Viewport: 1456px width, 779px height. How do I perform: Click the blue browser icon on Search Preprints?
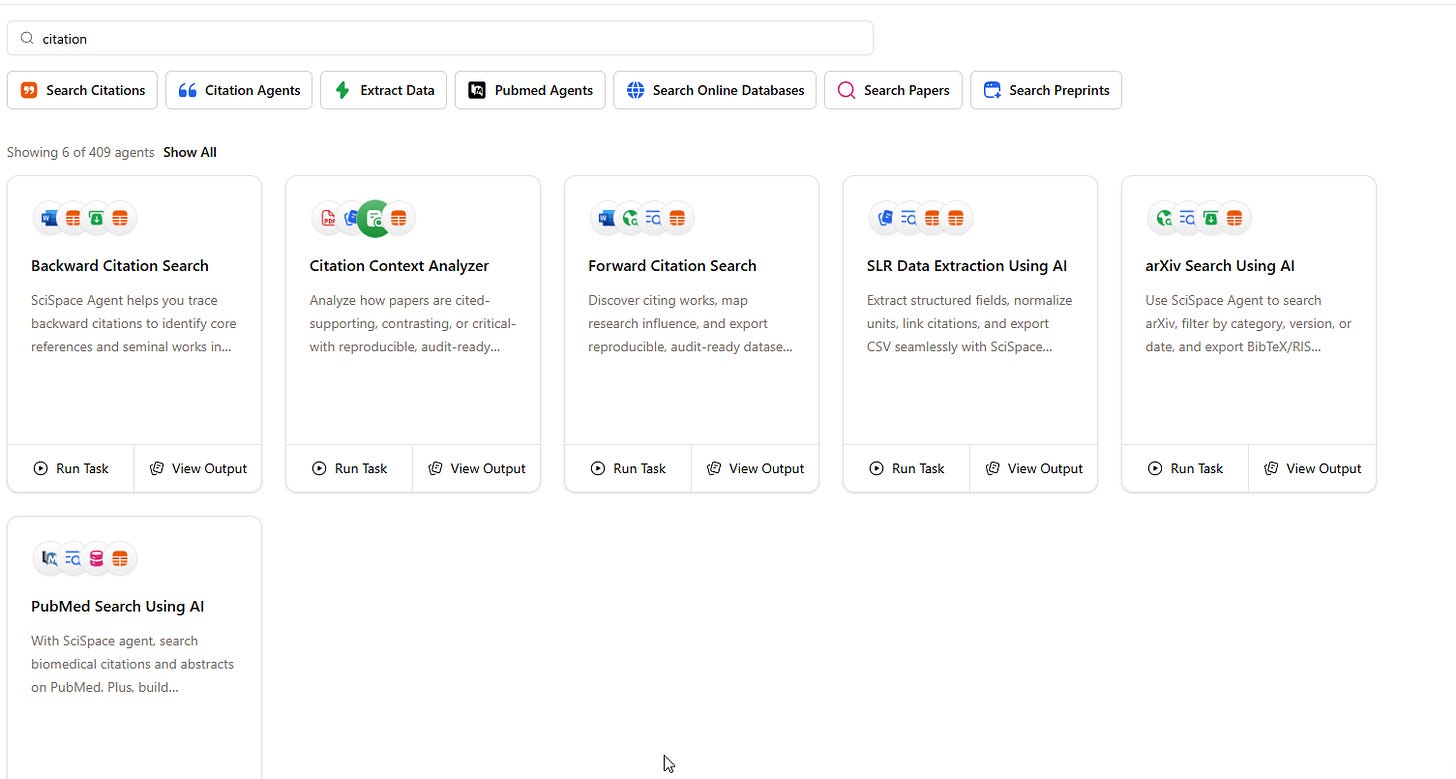coord(992,90)
